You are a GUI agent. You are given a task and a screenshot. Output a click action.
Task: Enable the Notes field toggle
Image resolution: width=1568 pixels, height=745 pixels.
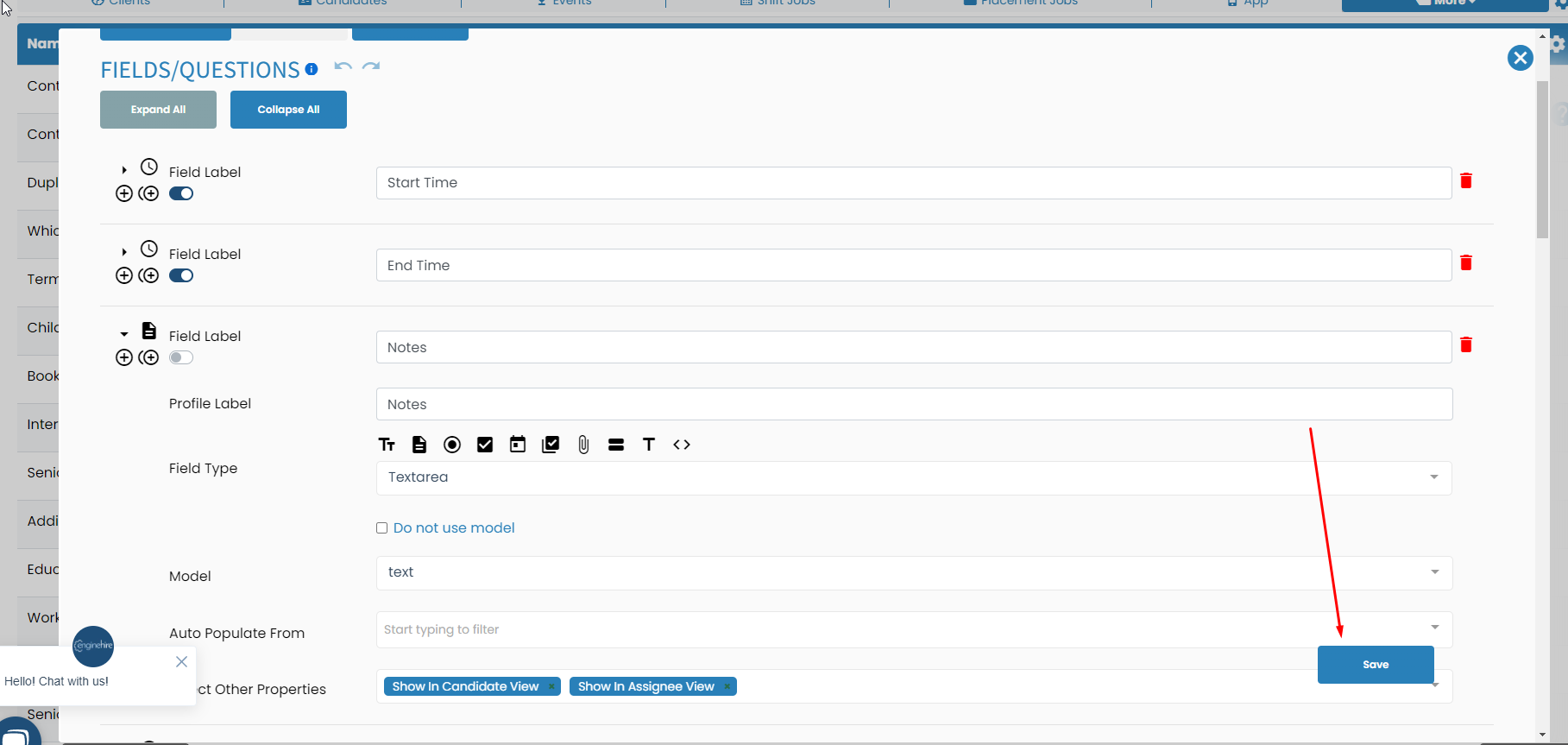pyautogui.click(x=181, y=357)
